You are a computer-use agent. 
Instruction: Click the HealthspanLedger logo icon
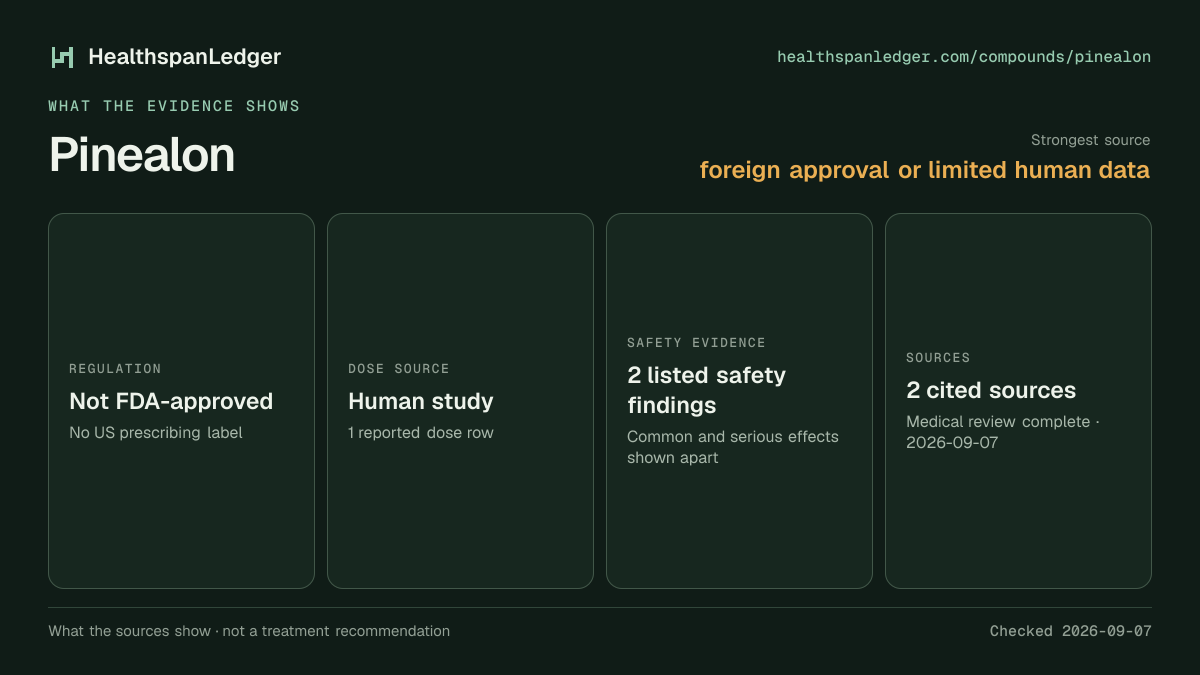click(63, 57)
